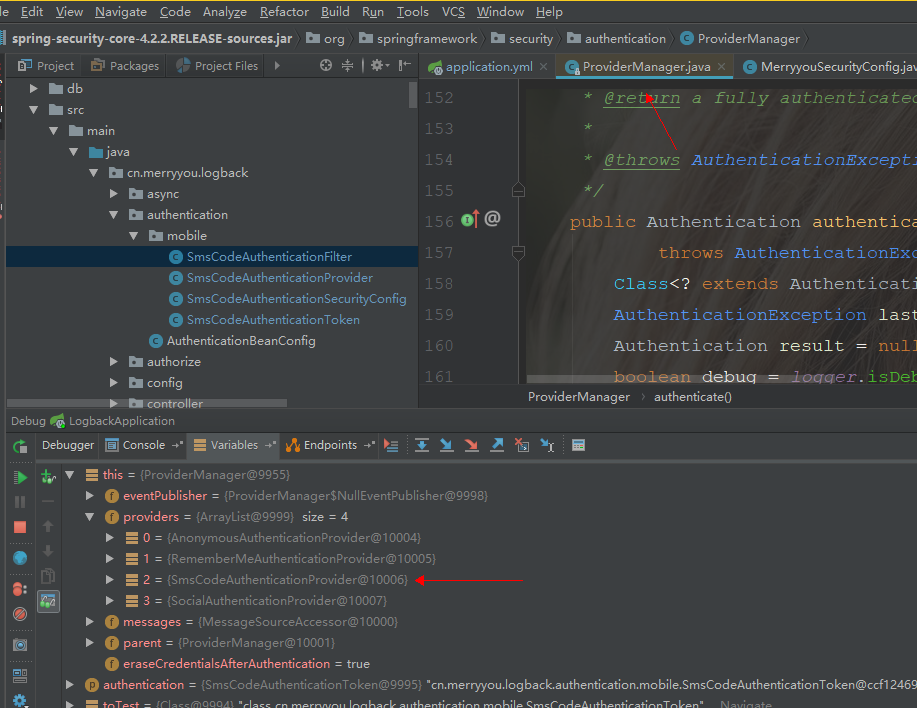Click Step Out icon
This screenshot has height=708, width=917.
(x=497, y=445)
